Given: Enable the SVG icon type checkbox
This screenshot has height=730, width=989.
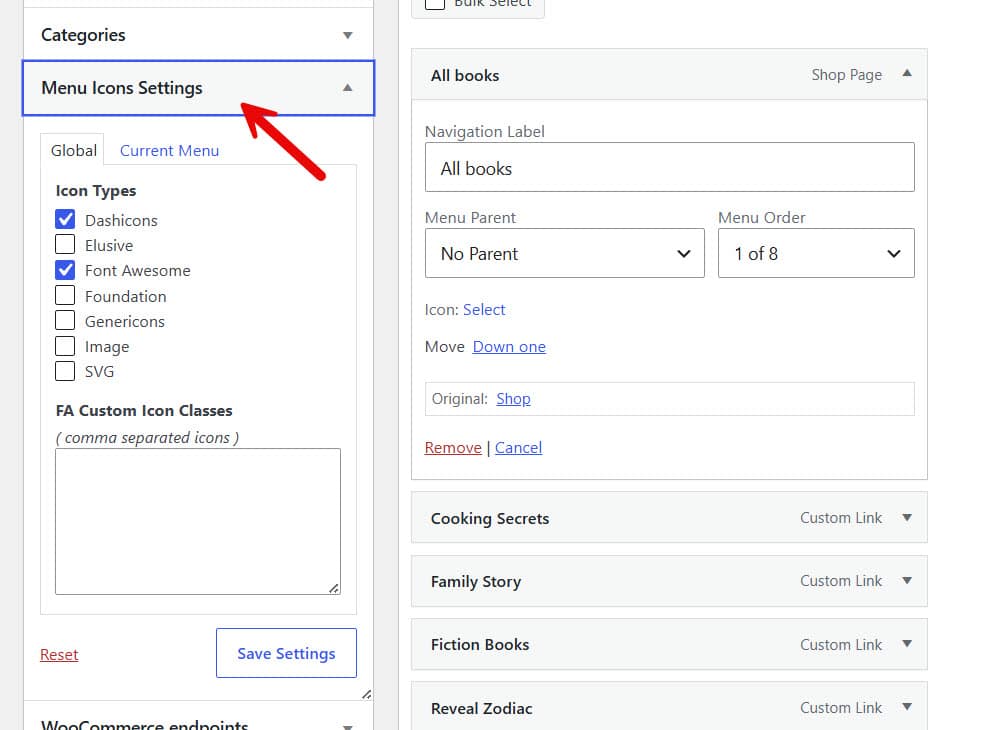Looking at the screenshot, I should 65,371.
